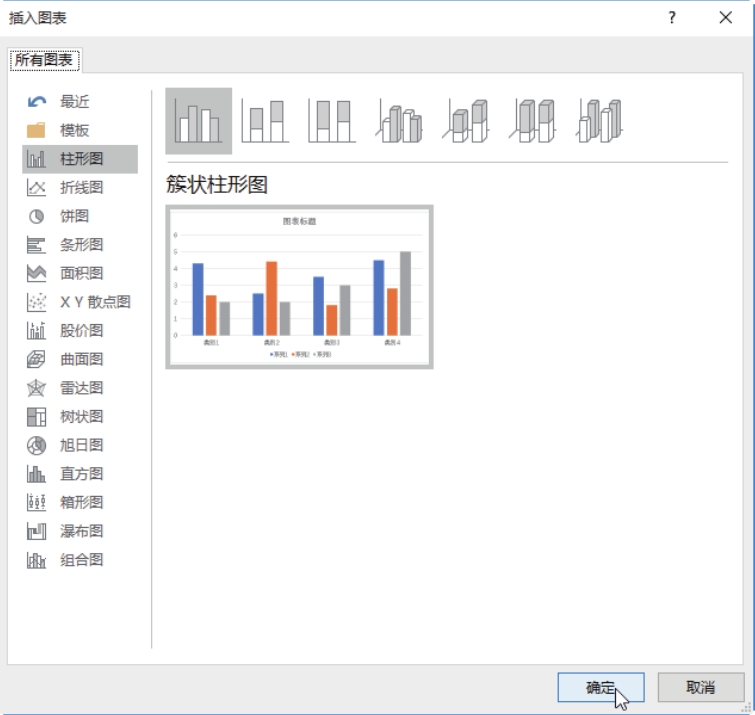Select the clustered column chart subtype icon
The width and height of the screenshot is (755, 715).
(x=198, y=121)
